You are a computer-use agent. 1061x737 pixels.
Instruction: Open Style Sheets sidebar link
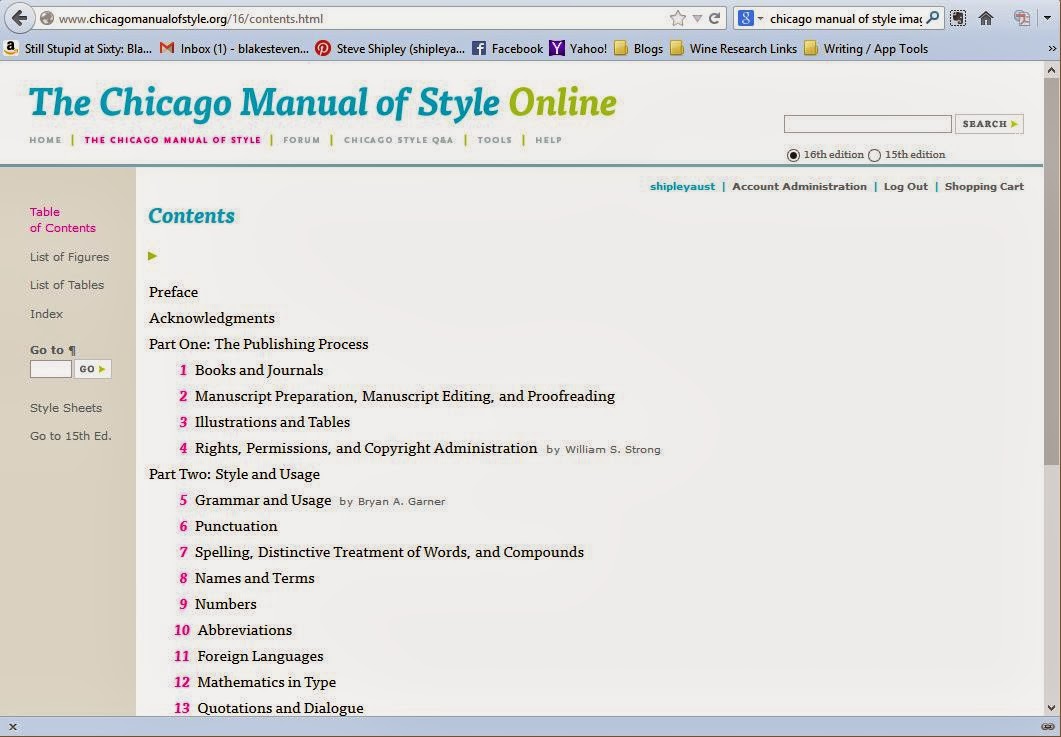(66, 408)
